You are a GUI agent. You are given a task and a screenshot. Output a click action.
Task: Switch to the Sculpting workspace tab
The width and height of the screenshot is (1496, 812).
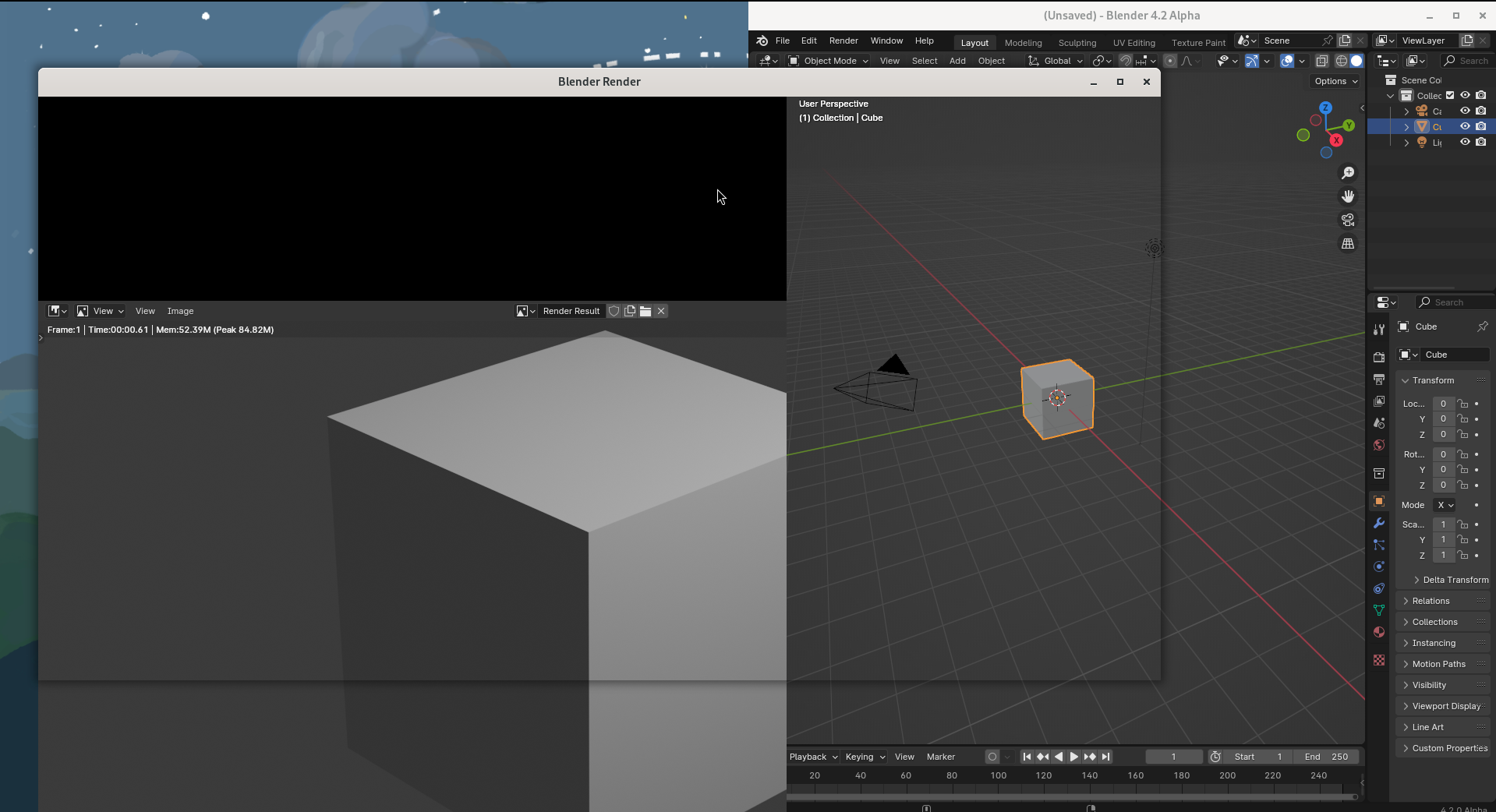(1077, 43)
